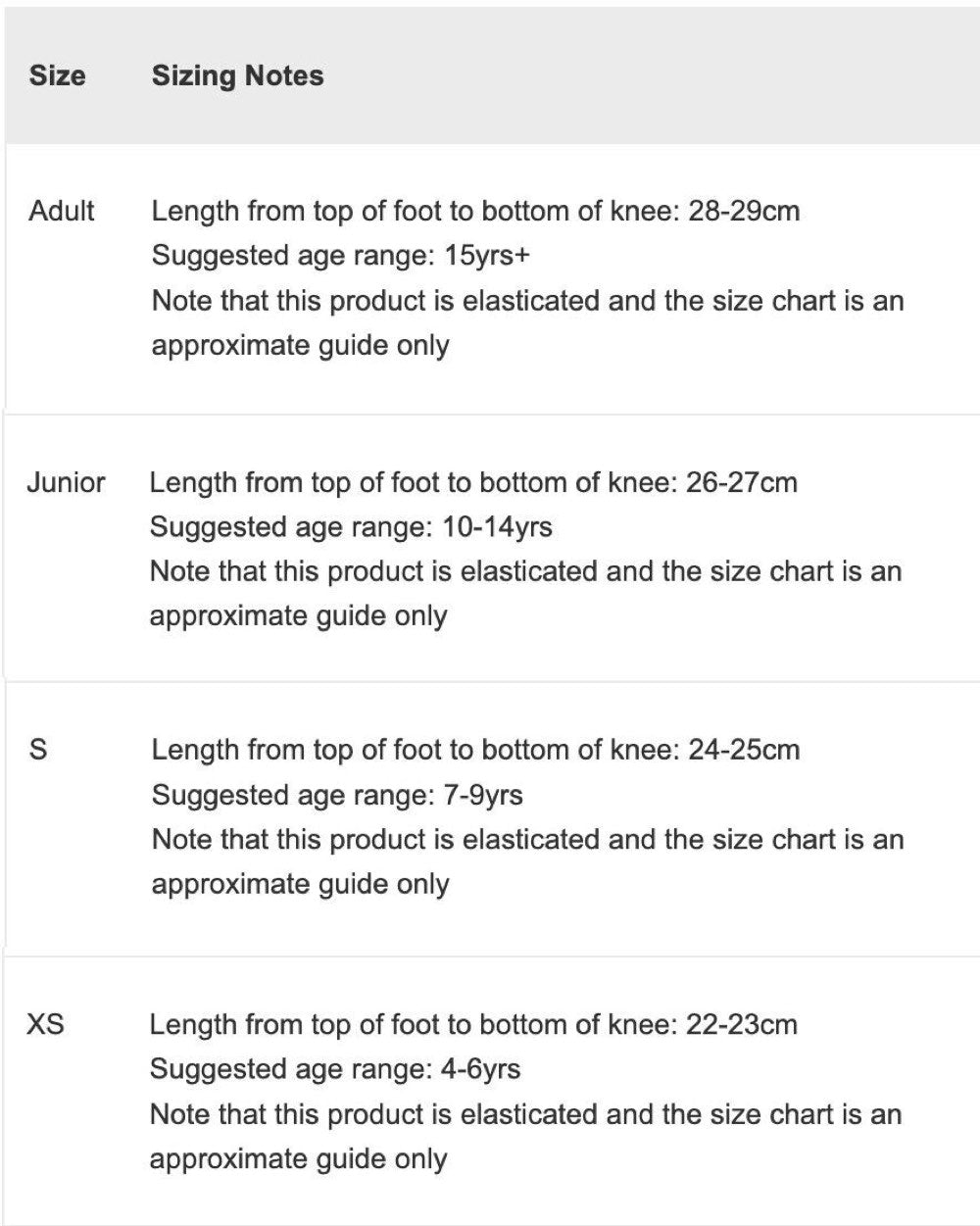Click S row's 'Note that this product' line
Image resolution: width=980 pixels, height=1226 pixels.
(527, 840)
